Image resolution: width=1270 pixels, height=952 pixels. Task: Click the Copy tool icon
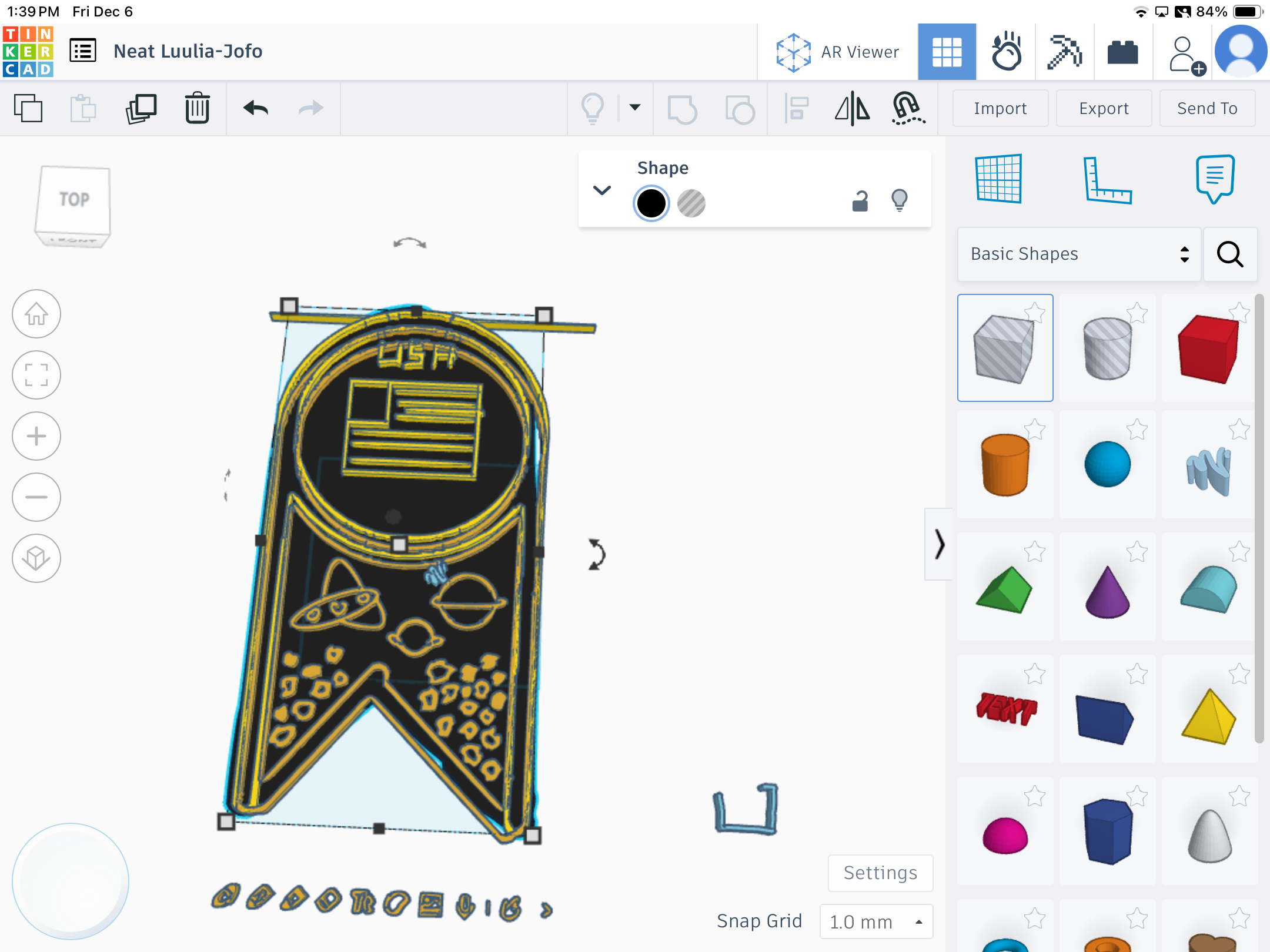click(x=28, y=108)
